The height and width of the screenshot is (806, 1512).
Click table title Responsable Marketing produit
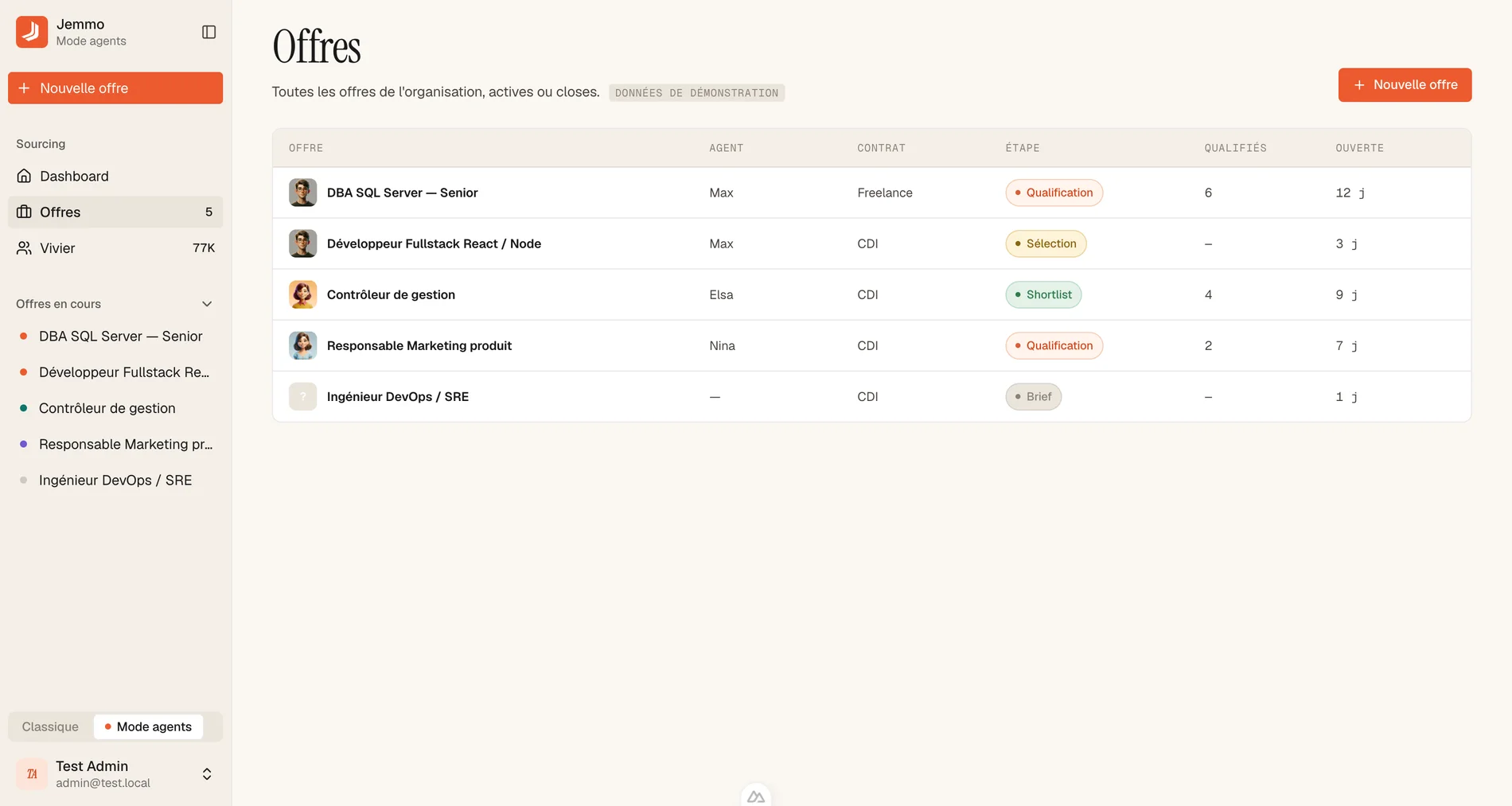[419, 345]
